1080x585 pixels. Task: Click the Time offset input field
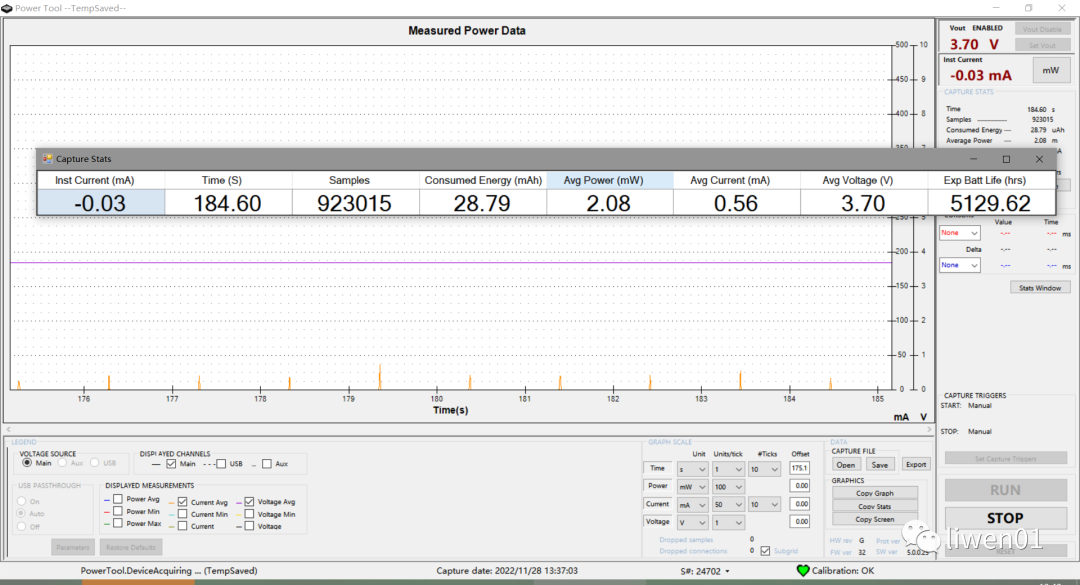799,469
